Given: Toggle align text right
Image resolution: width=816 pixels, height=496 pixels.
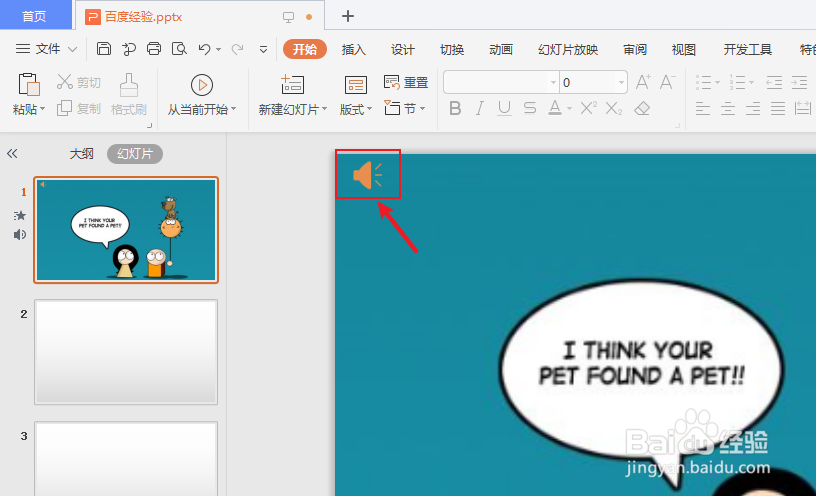Looking at the screenshot, I should [753, 109].
